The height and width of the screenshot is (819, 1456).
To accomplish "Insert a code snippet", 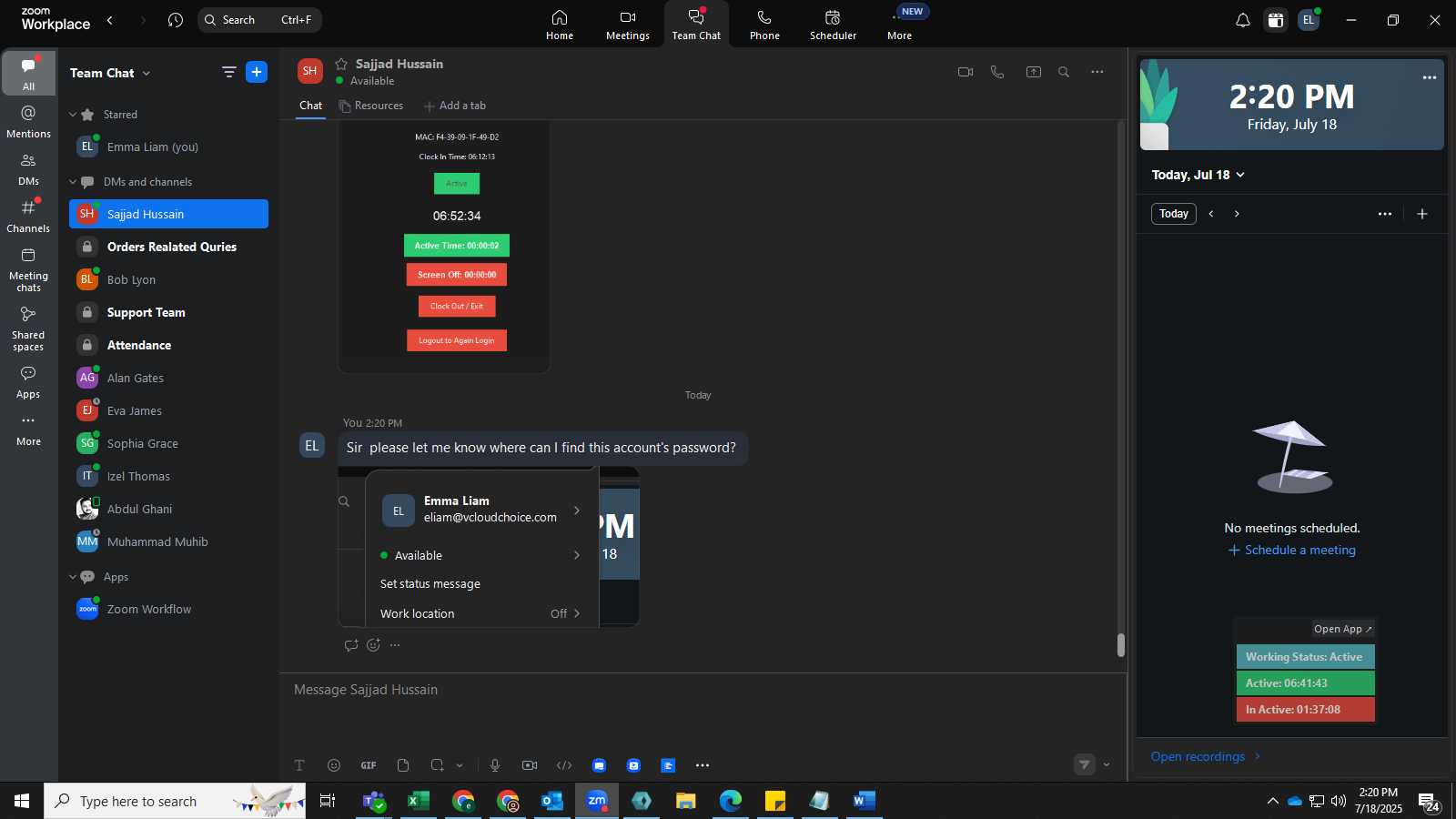I will click(x=564, y=765).
